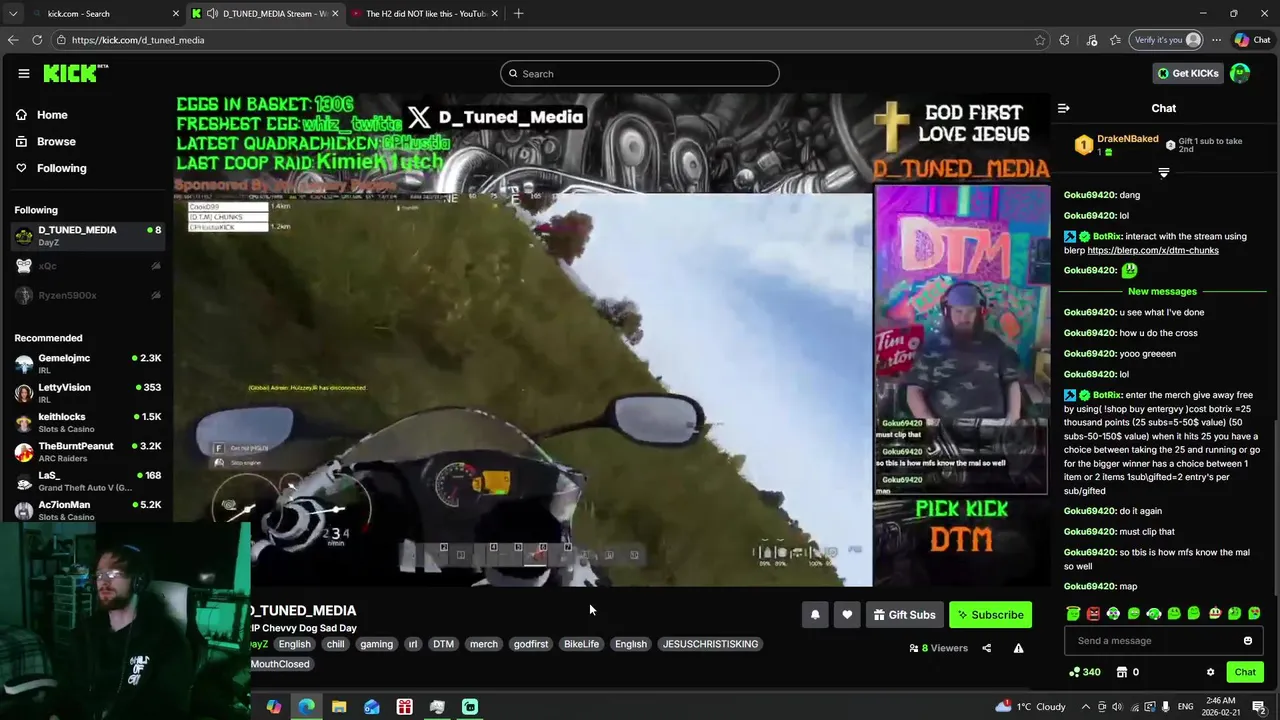Click the Get KICKs button
This screenshot has height=720, width=1280.
pyautogui.click(x=1188, y=73)
